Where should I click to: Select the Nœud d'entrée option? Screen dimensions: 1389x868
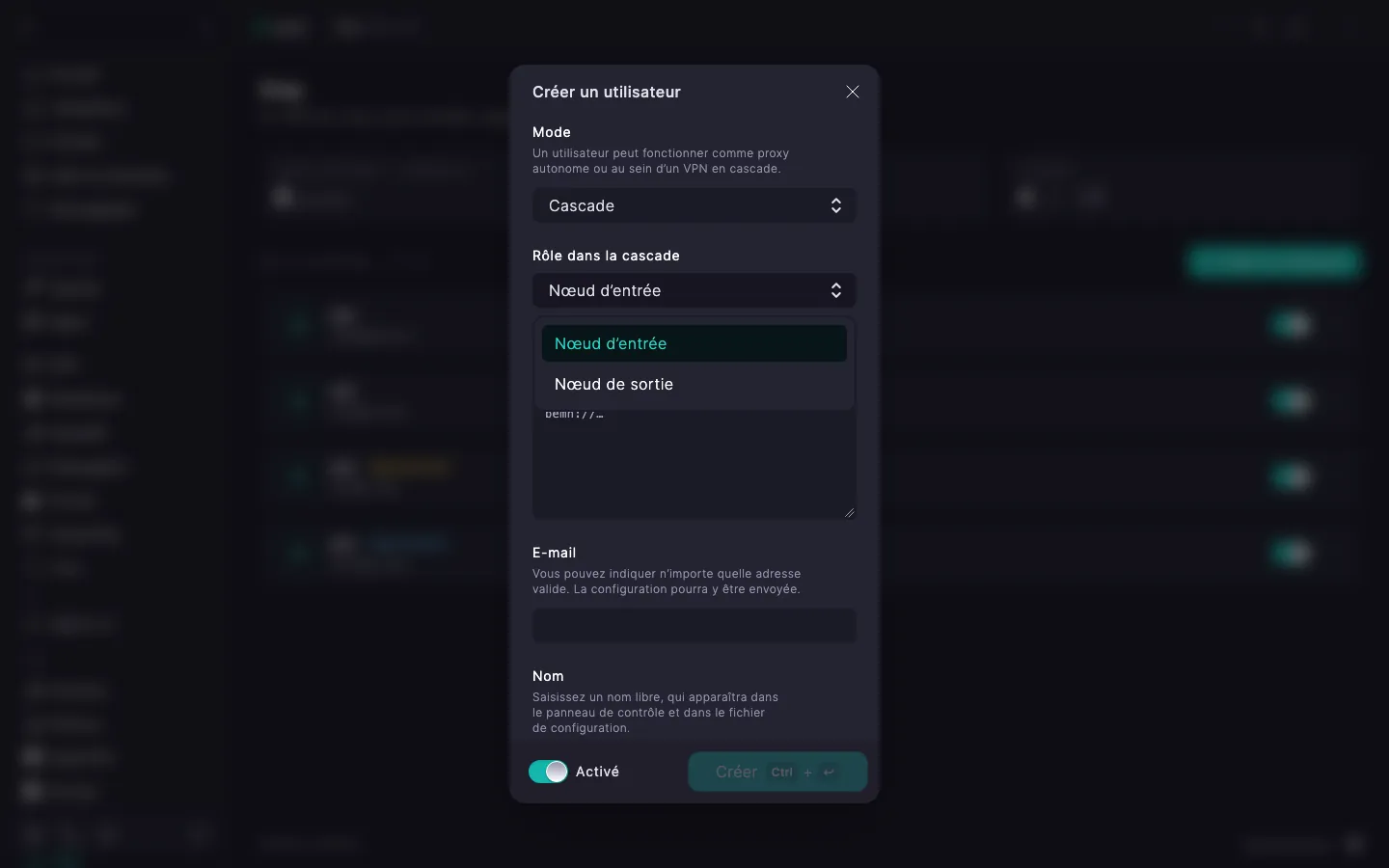(x=694, y=343)
